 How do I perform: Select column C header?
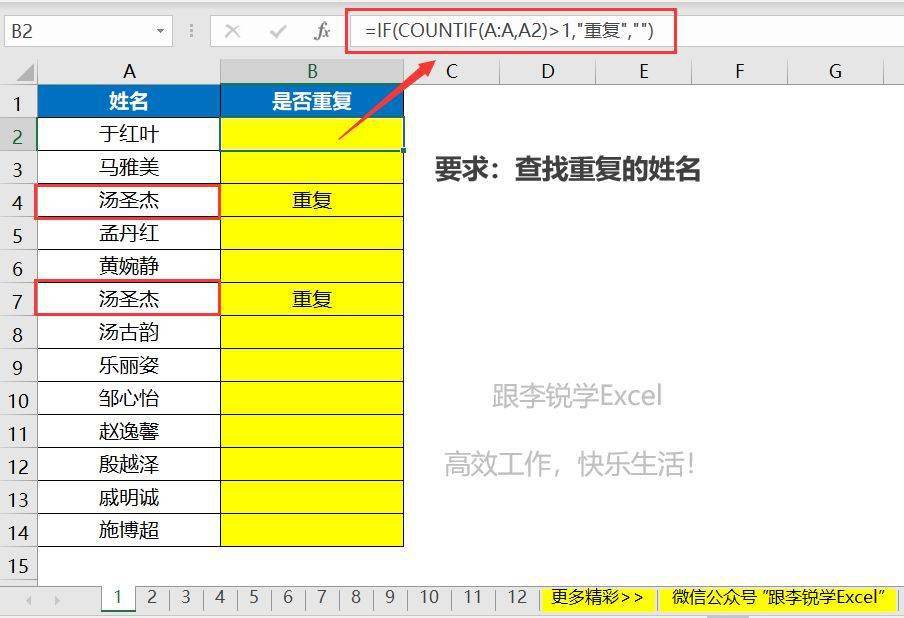(x=451, y=71)
